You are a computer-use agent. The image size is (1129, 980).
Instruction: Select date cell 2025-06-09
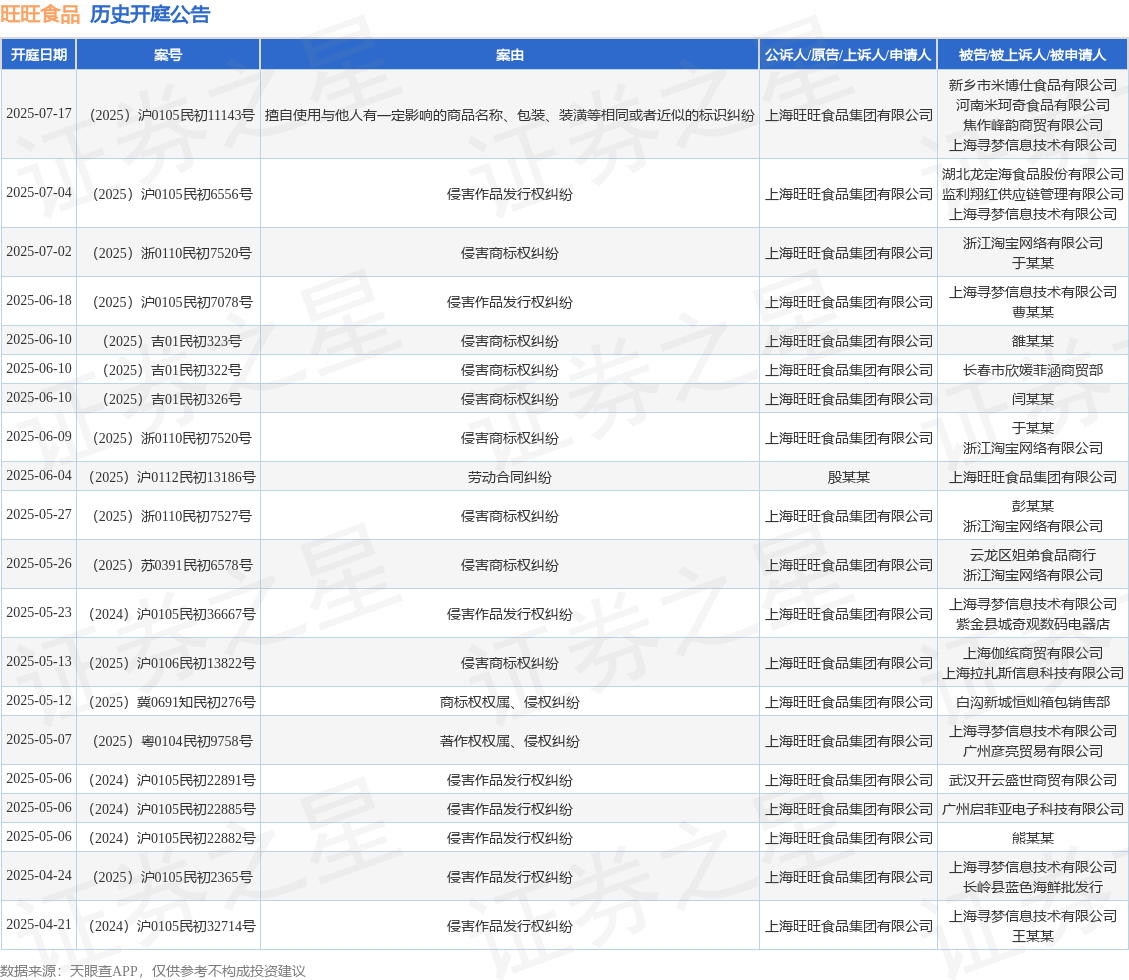[39, 437]
